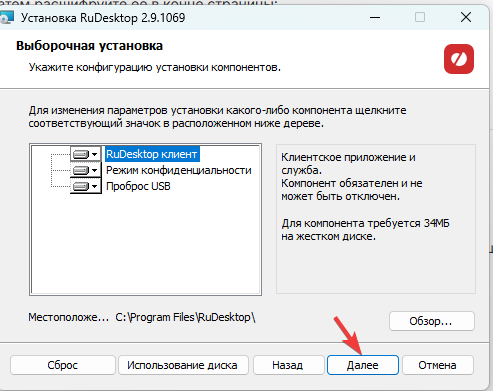Select the RuDesktop клиент tree item
This screenshot has height=391, width=493.
tap(152, 154)
